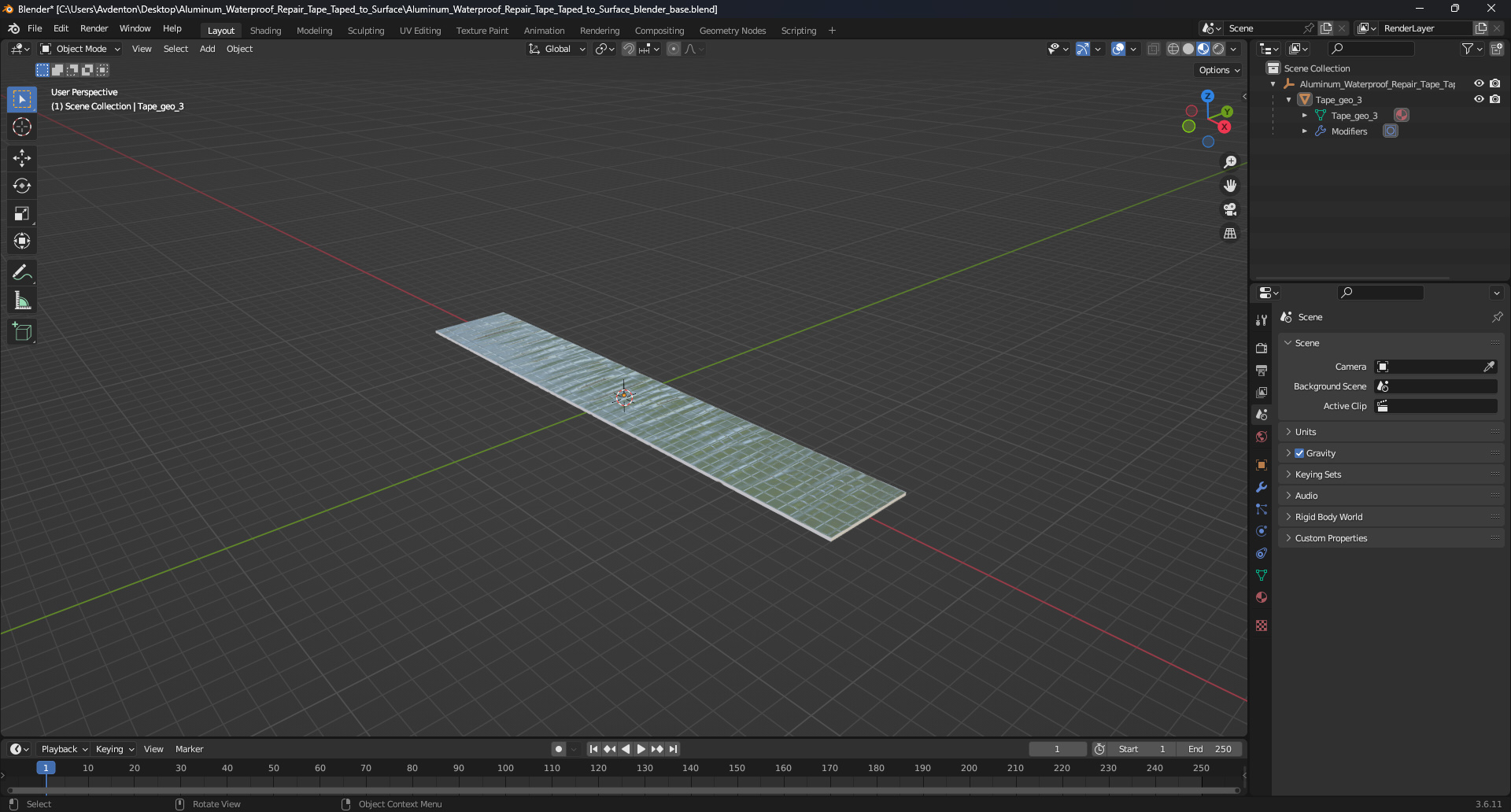Click the Camera selection field

pos(1435,367)
